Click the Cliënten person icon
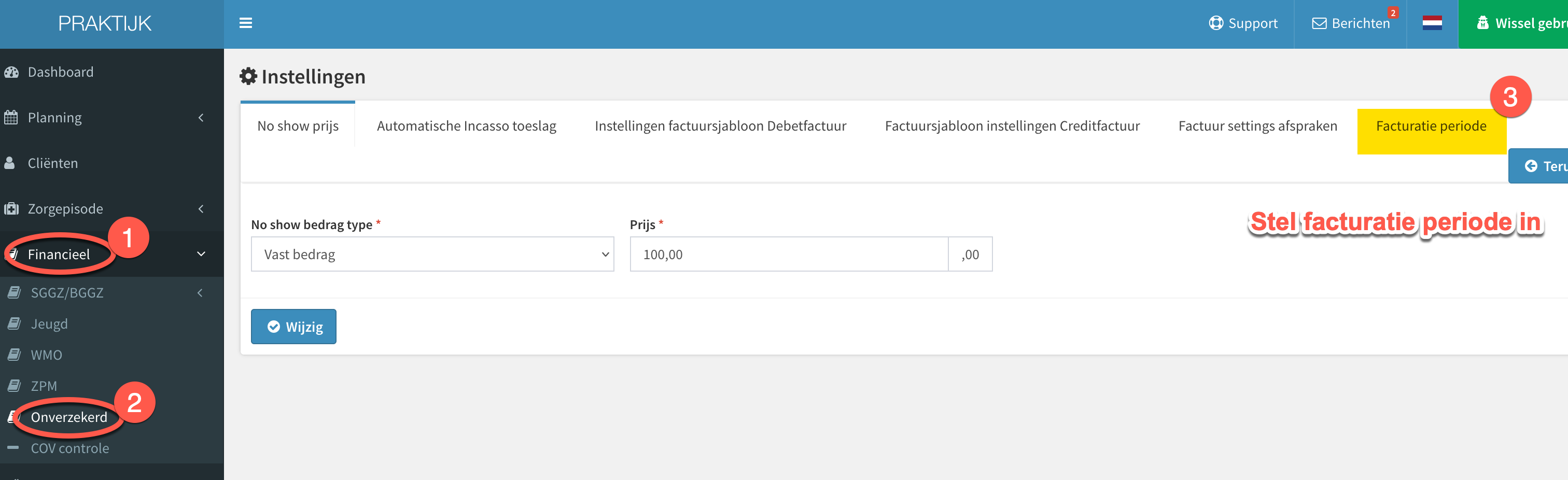Screen dimensions: 1568x480 10,163
